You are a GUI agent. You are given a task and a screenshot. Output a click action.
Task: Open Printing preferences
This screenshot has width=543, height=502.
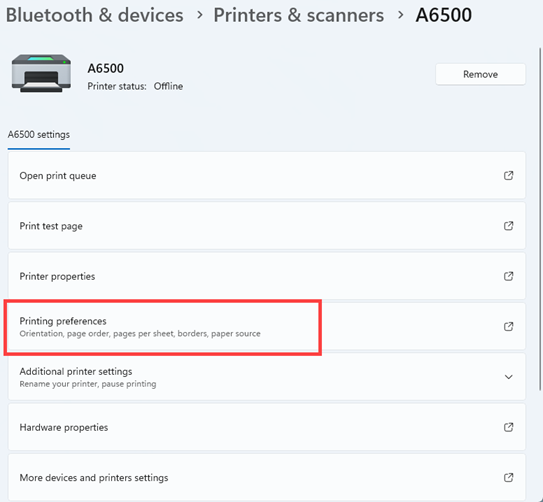tap(267, 326)
